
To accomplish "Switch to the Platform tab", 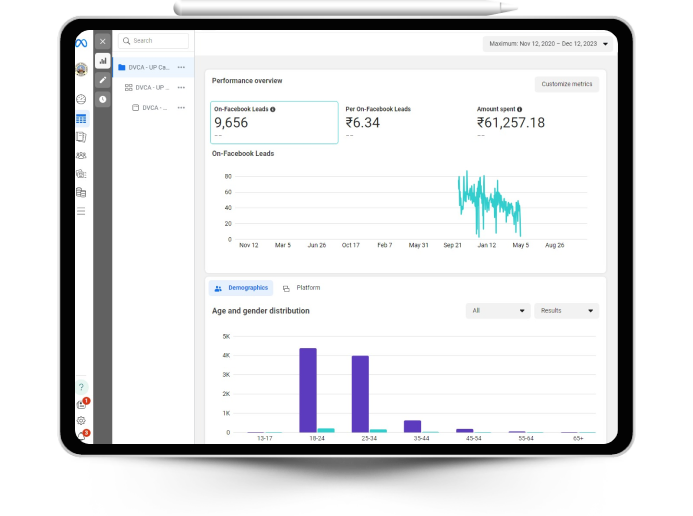I will pyautogui.click(x=302, y=288).
